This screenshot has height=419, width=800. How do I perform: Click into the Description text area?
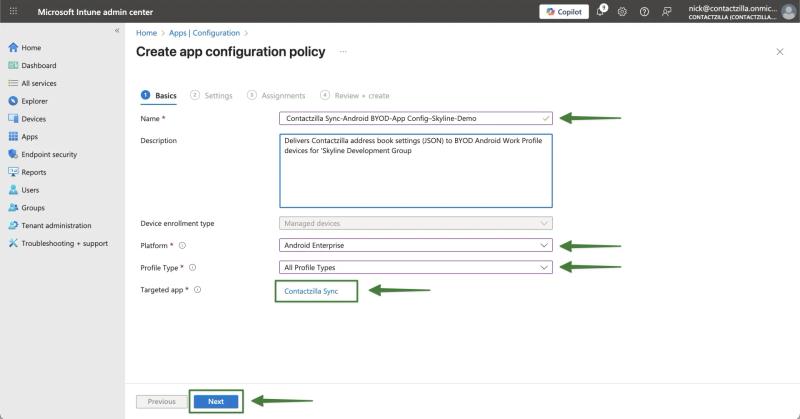[415, 171]
